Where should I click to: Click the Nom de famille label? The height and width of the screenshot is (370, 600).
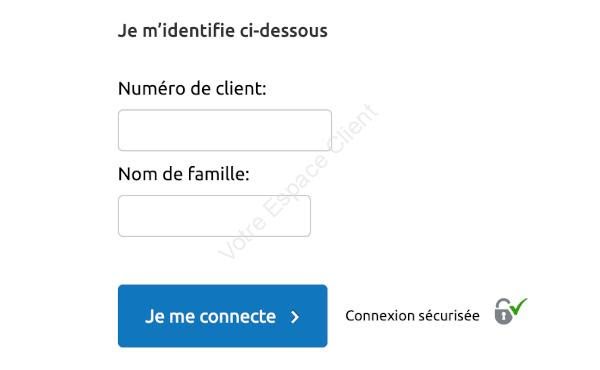click(x=184, y=174)
